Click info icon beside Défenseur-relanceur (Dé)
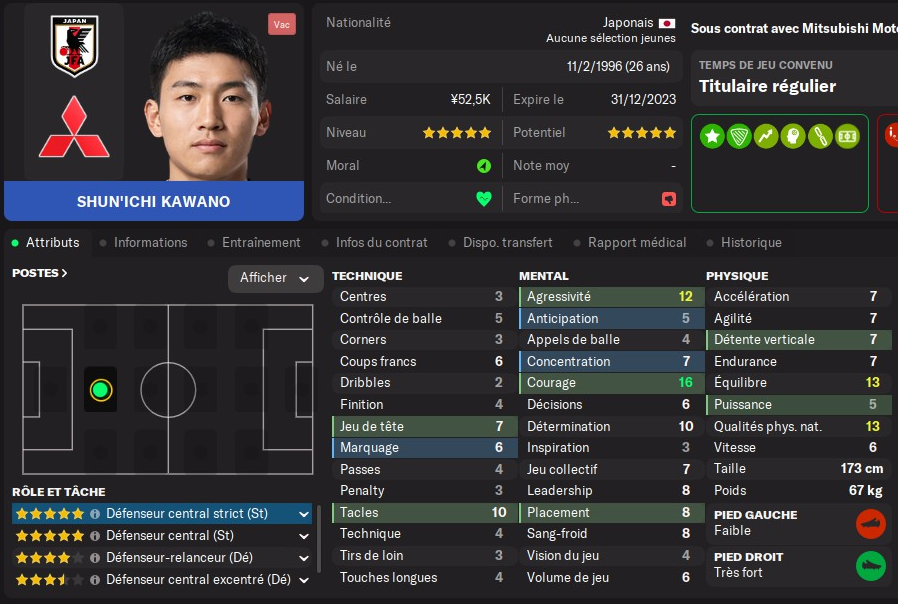 pos(95,558)
